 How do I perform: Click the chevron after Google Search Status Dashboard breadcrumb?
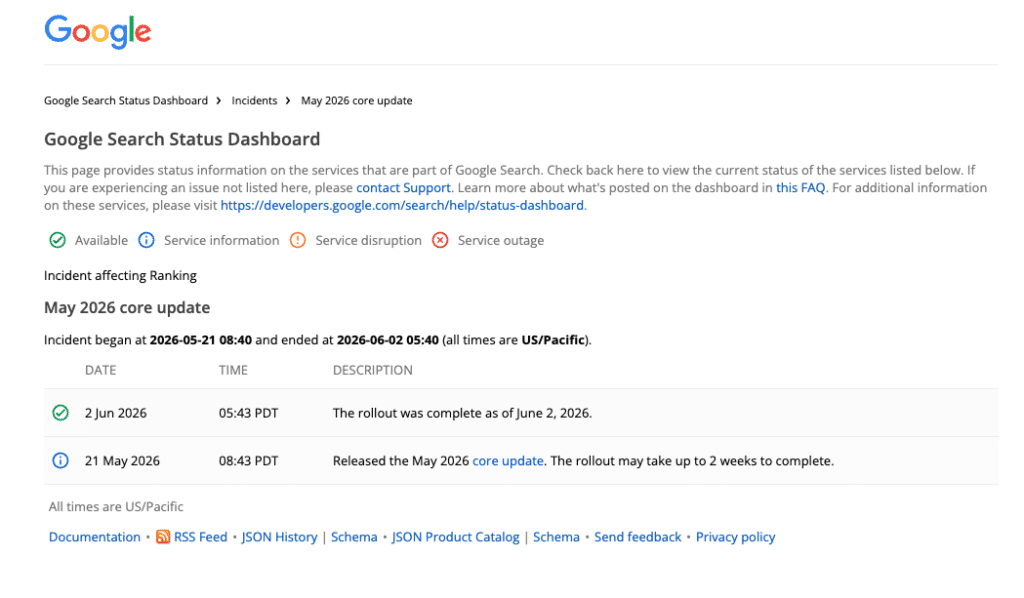[219, 101]
